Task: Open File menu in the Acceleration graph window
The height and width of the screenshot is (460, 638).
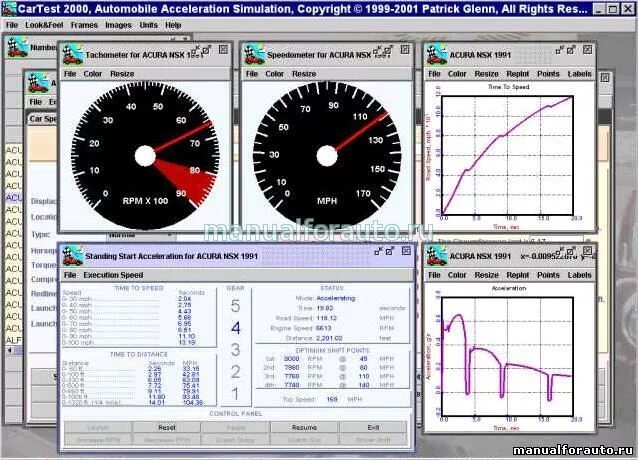Action: pos(434,275)
